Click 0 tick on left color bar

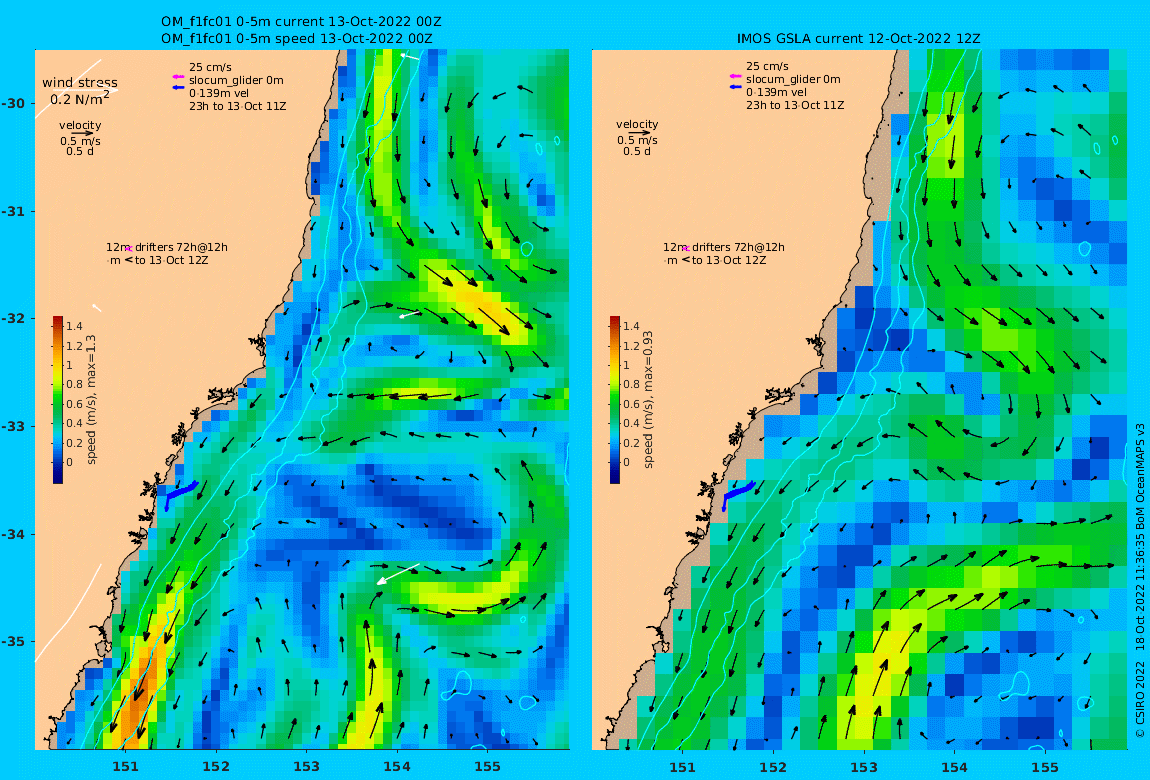[70, 463]
